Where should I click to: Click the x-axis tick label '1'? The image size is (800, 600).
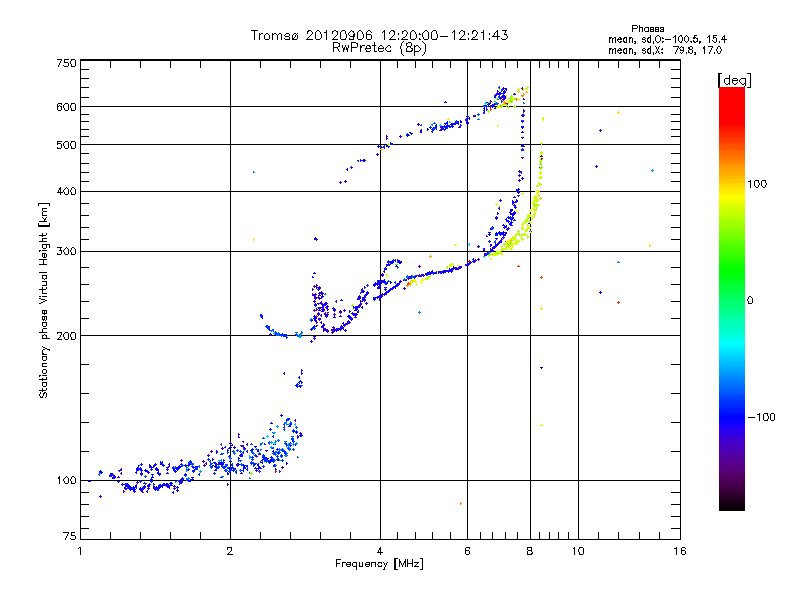tap(80, 551)
